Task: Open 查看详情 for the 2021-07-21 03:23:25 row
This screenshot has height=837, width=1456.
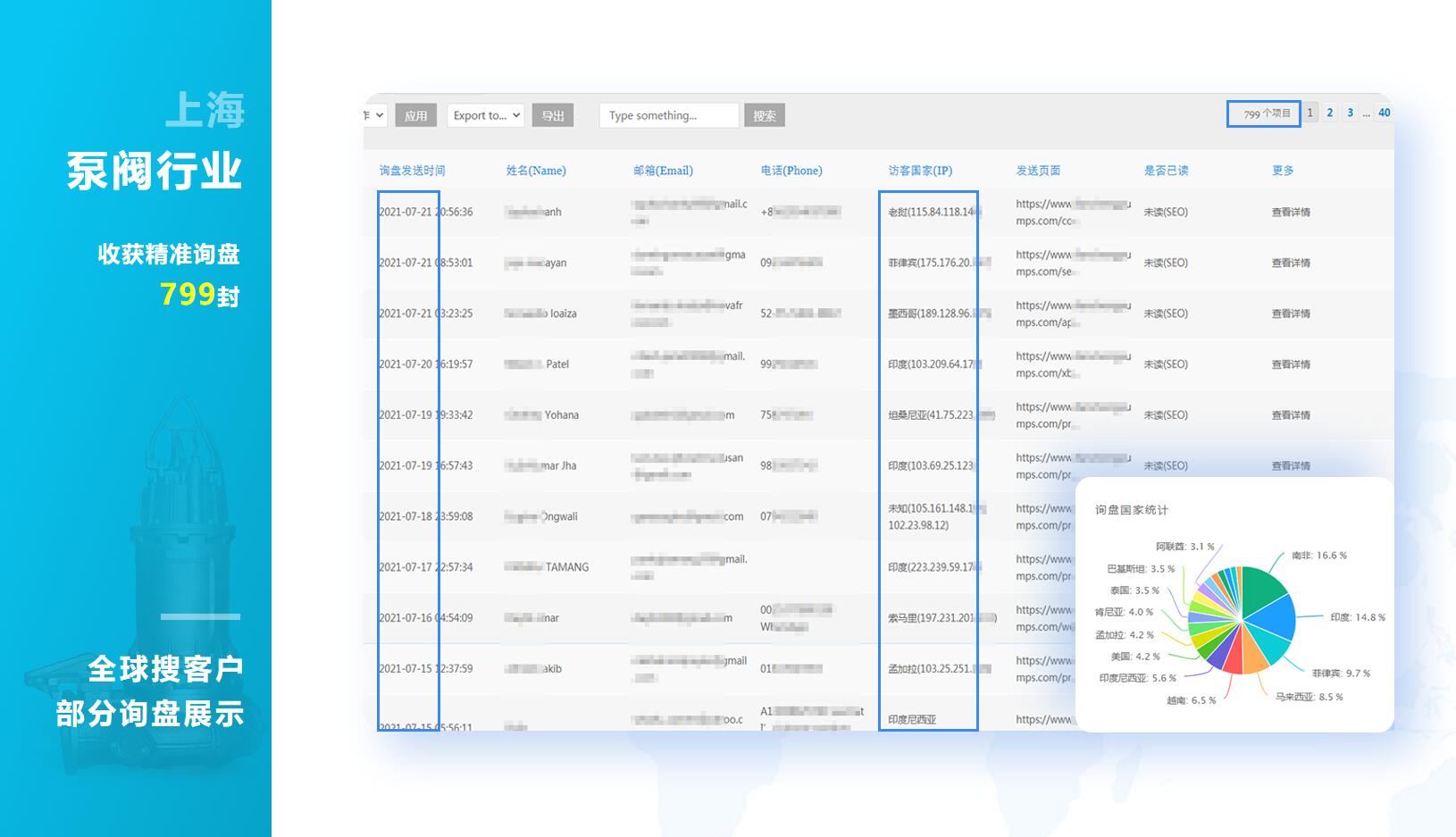Action: [1291, 314]
